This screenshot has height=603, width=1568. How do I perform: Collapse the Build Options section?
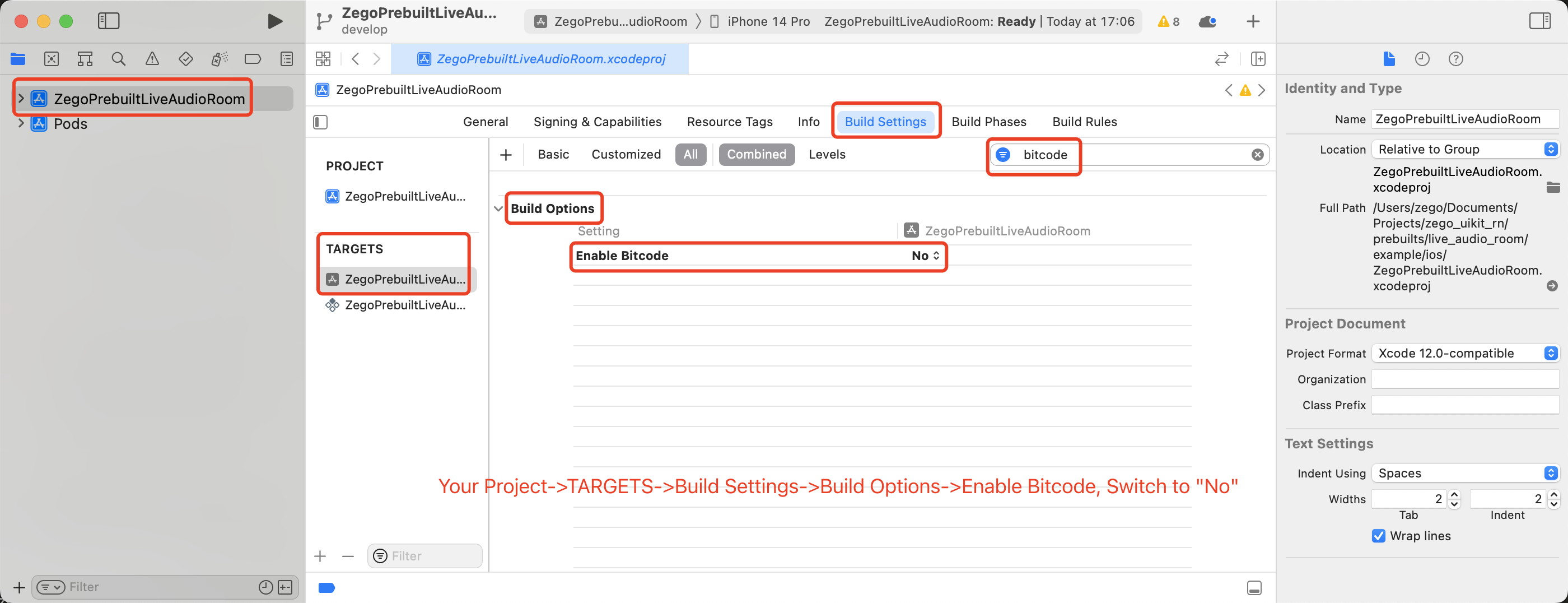coord(498,209)
